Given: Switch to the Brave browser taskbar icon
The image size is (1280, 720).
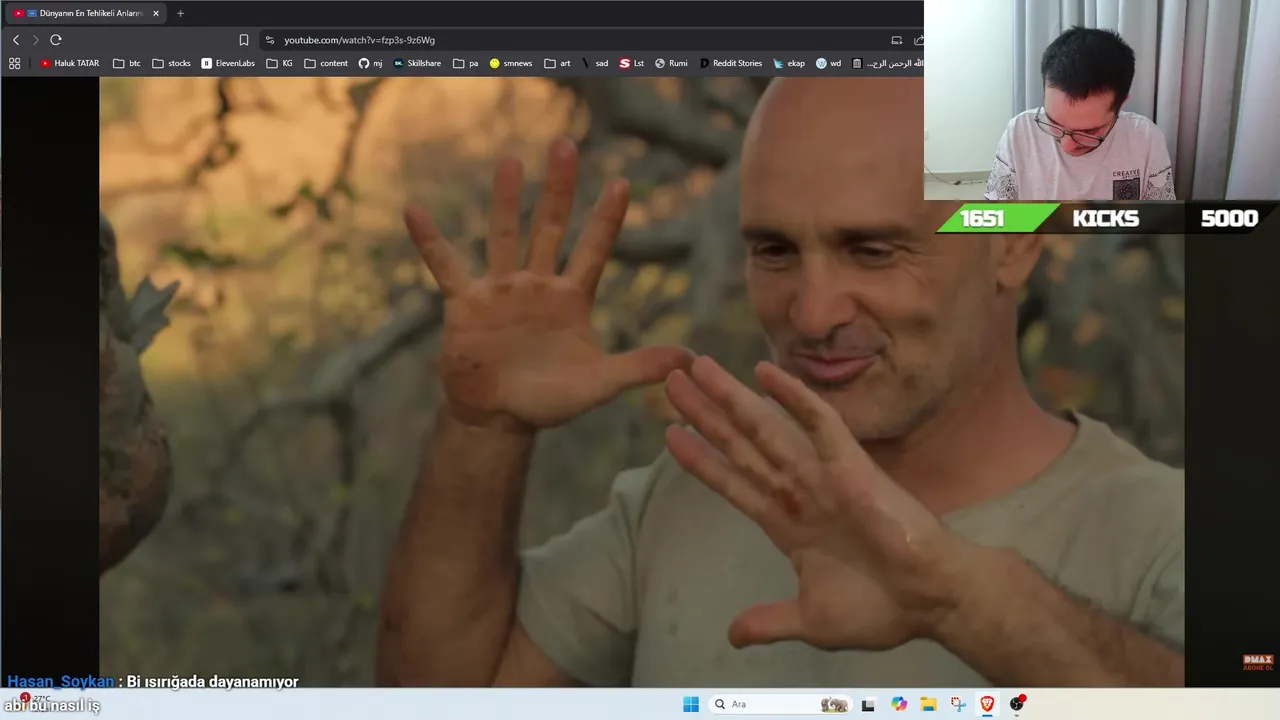Looking at the screenshot, I should tap(987, 704).
